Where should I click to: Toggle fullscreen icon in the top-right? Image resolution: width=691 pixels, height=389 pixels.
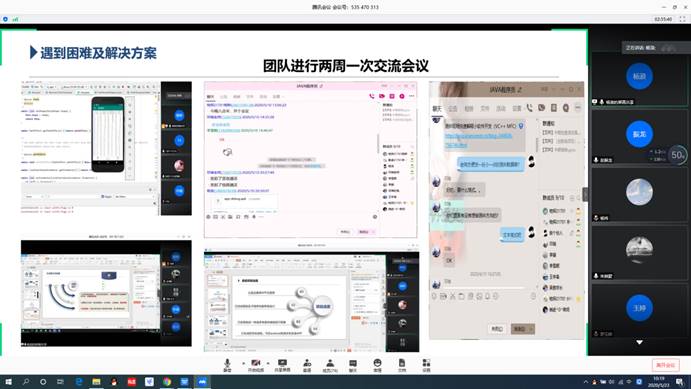tap(682, 19)
